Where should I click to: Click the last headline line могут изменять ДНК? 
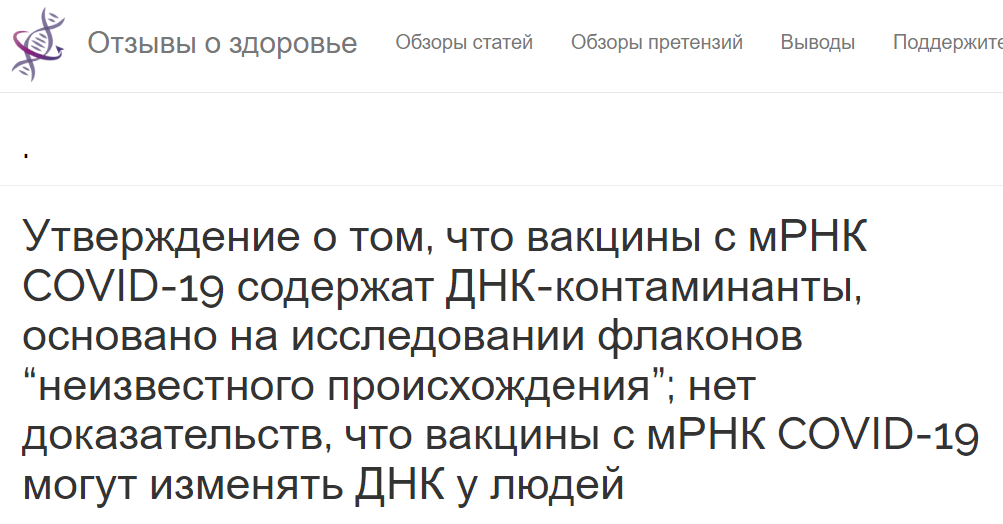323,486
